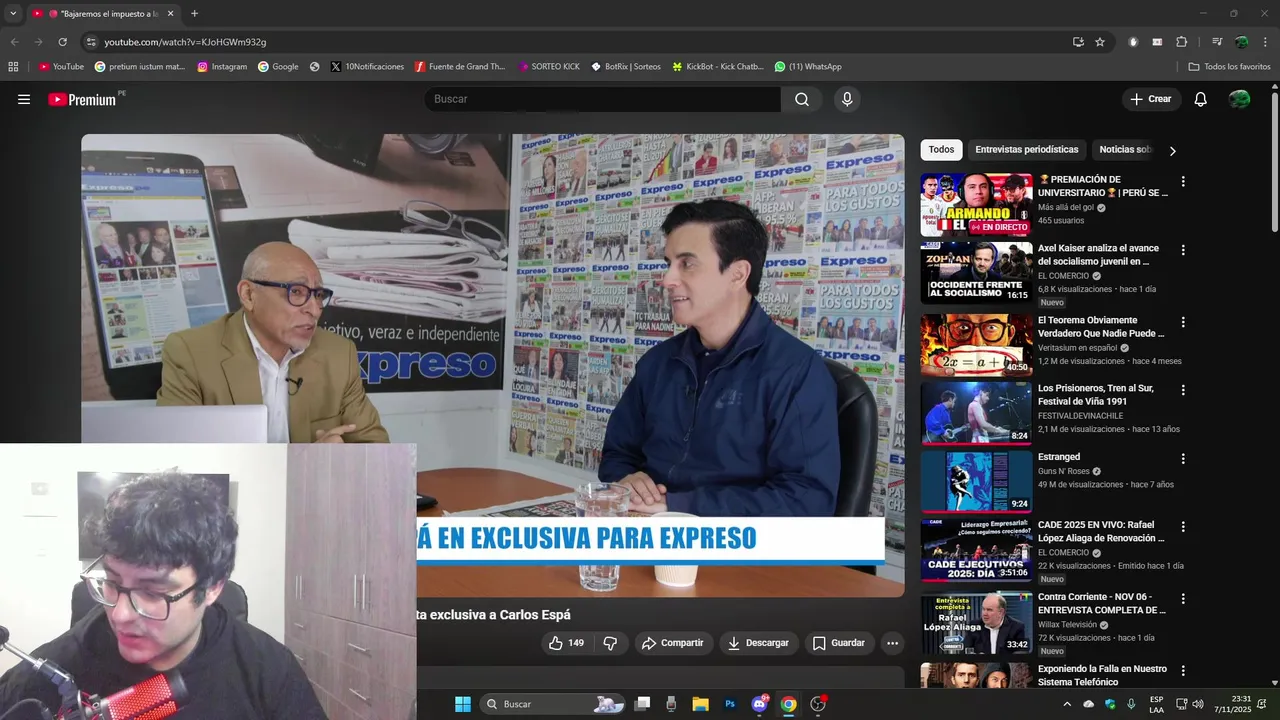Open options for Estranged video
This screenshot has height=720, width=1280.
(x=1183, y=458)
